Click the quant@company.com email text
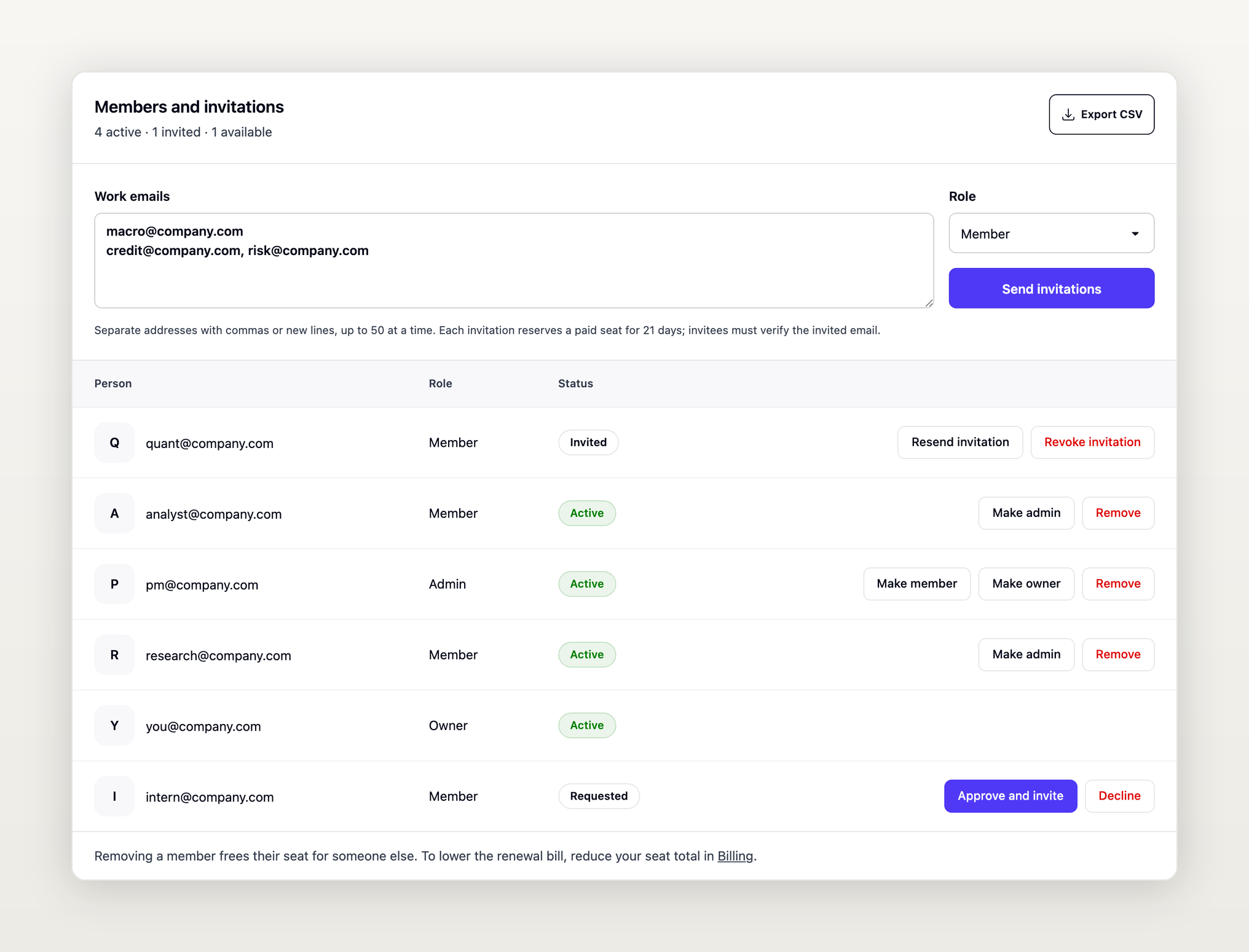 coord(209,443)
